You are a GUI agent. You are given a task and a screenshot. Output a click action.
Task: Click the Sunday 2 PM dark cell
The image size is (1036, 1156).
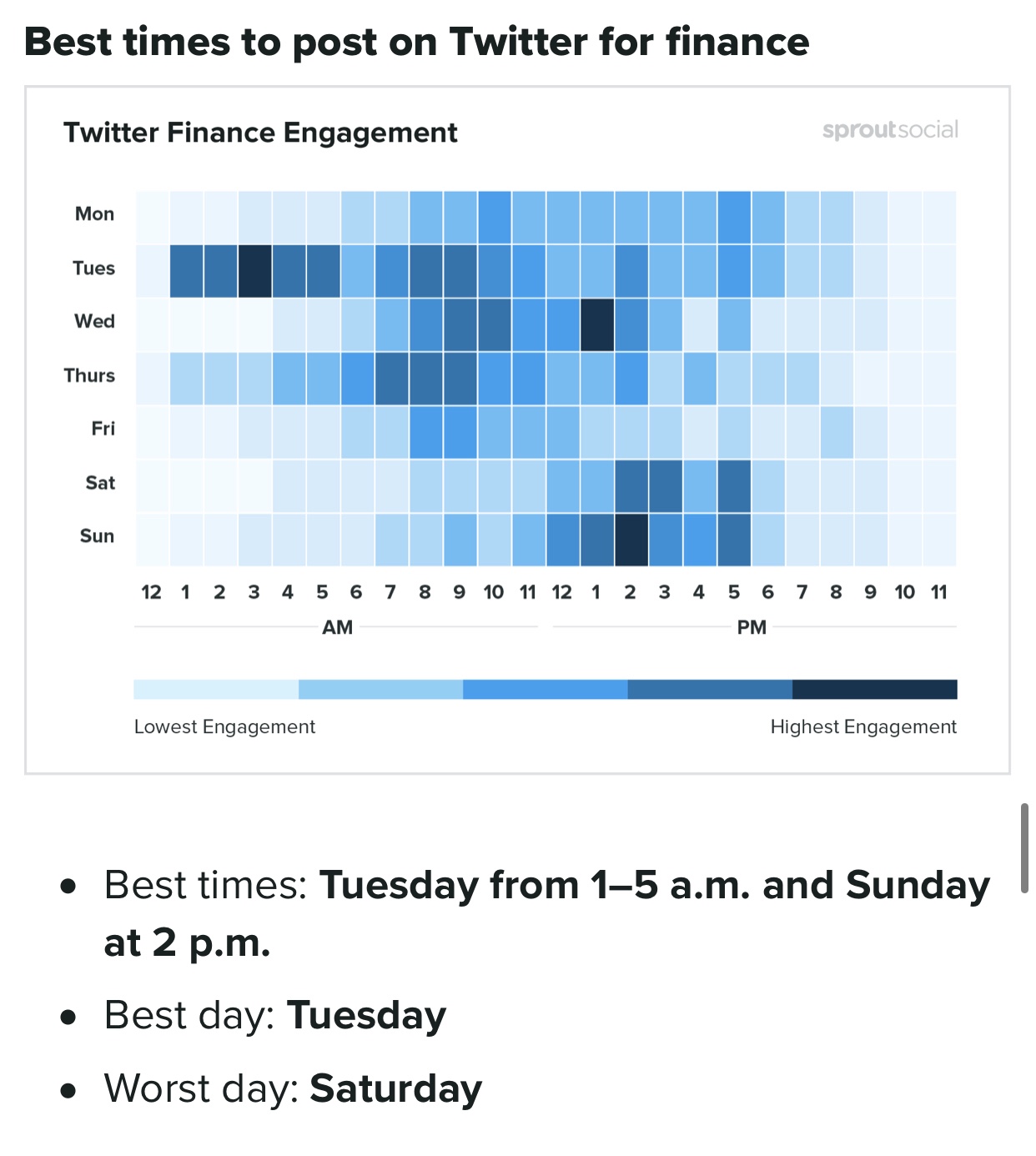tap(631, 540)
